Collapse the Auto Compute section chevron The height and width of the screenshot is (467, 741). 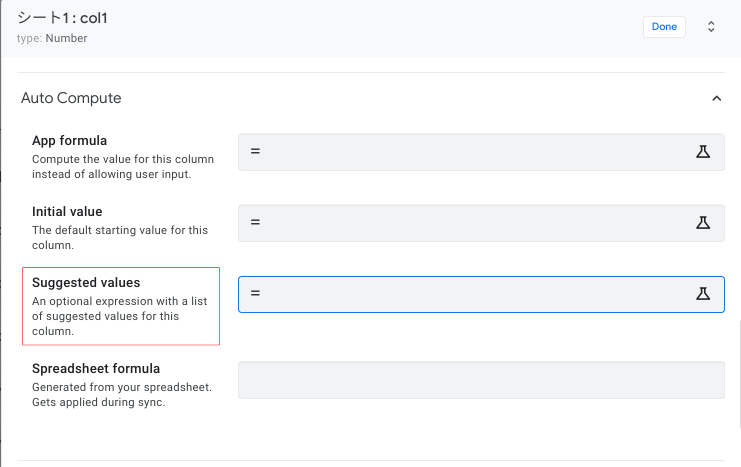coord(716,98)
